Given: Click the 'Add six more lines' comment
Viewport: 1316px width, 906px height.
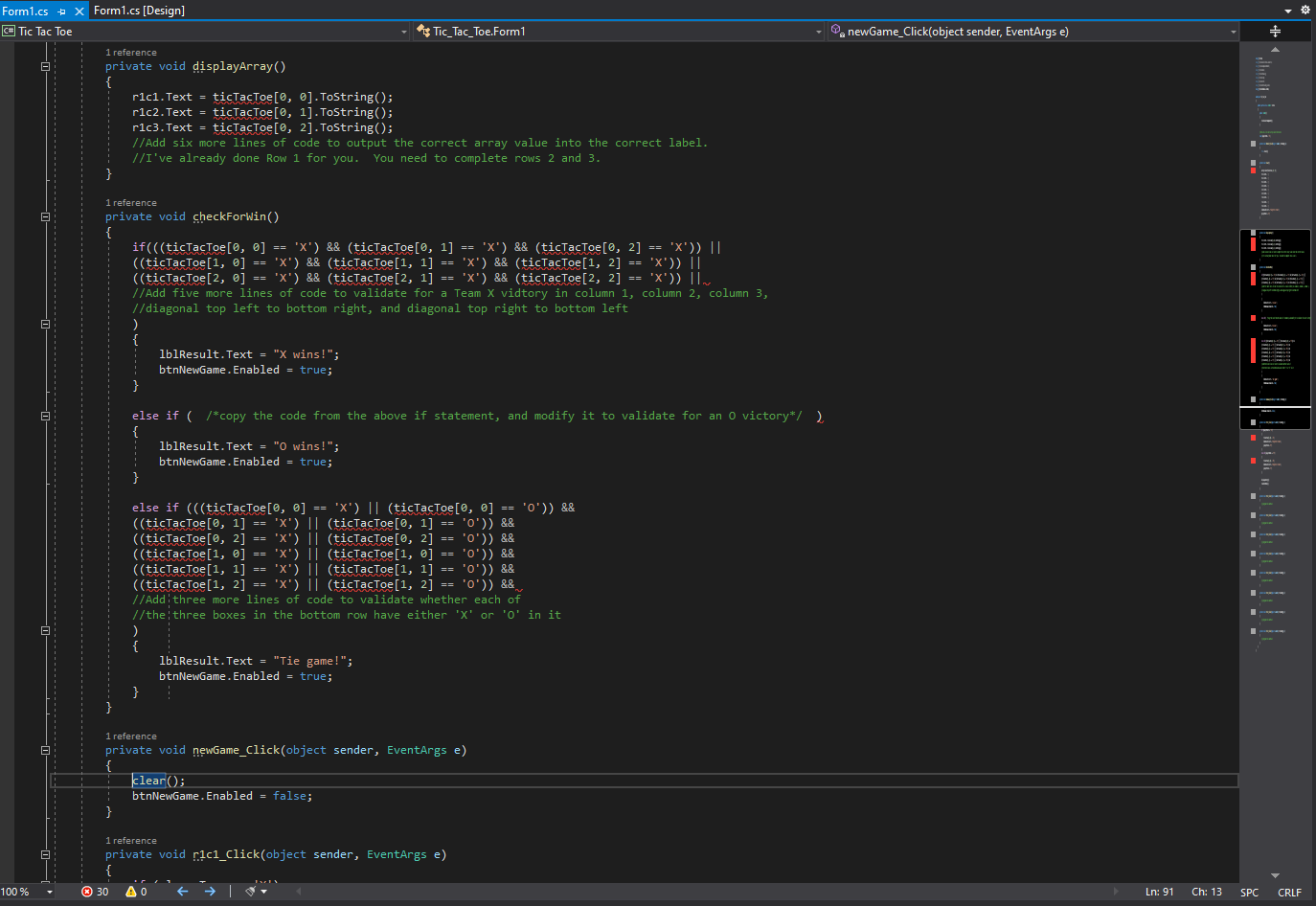Looking at the screenshot, I should tap(420, 143).
